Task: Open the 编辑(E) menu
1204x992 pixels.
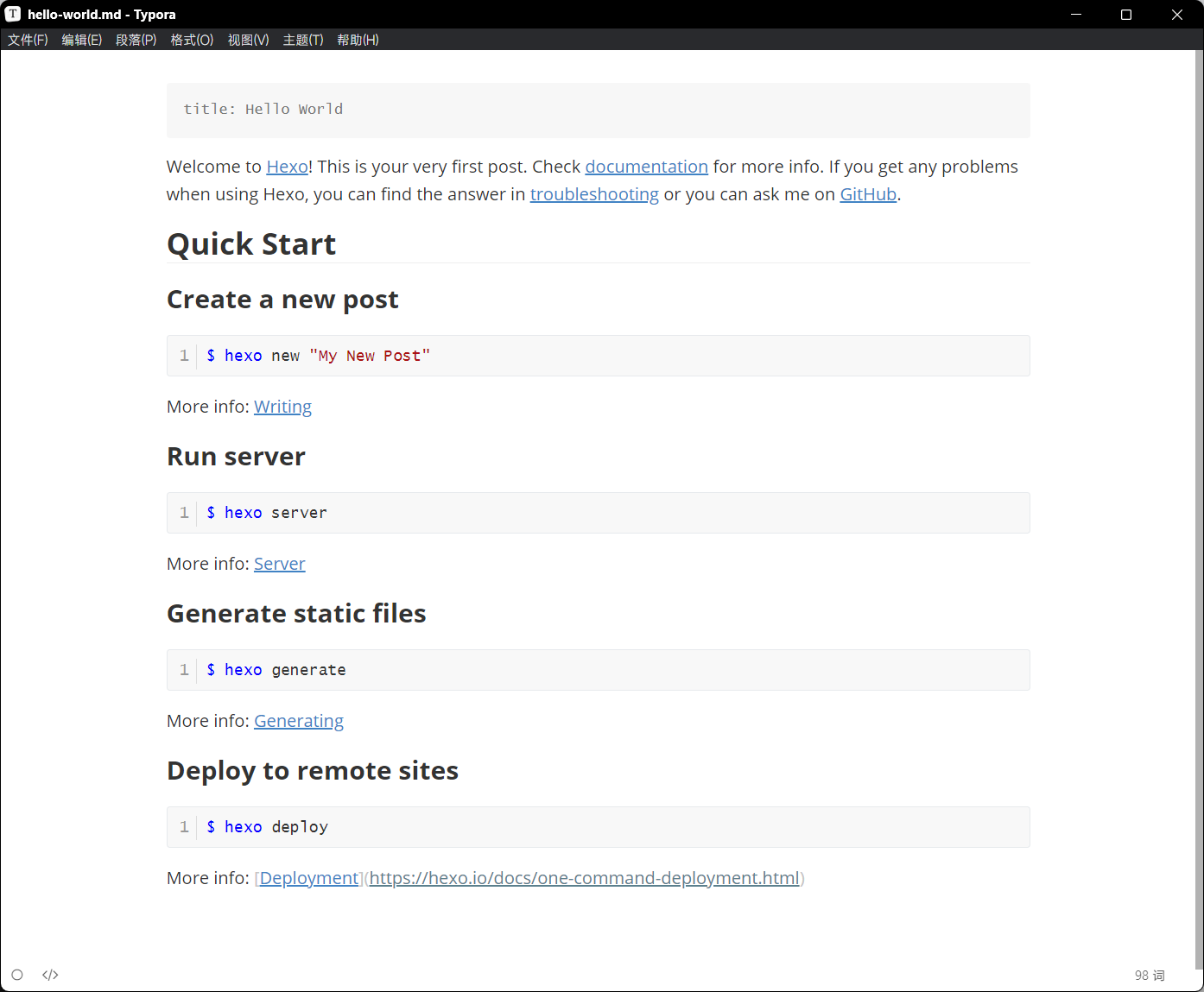Action: [82, 40]
